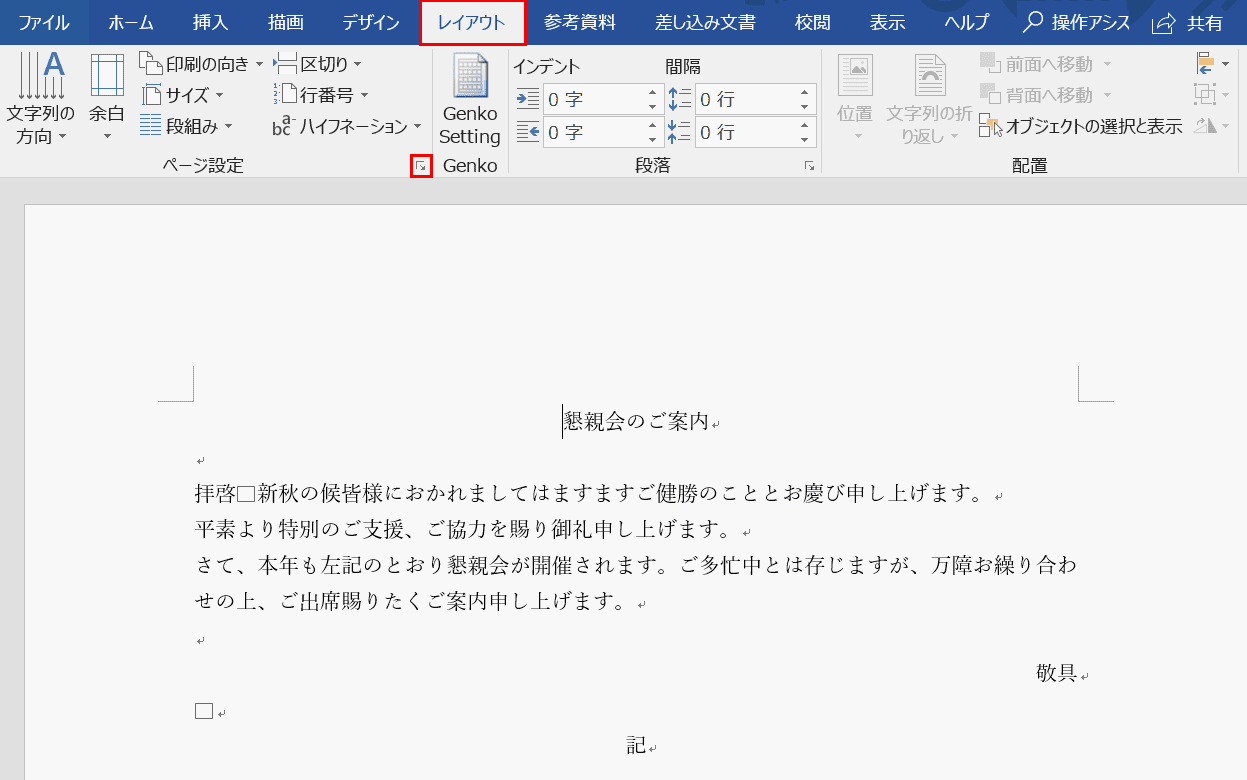Viewport: 1247px width, 780px height.
Task: Open 印刷の向き orientation options
Action: coord(202,64)
